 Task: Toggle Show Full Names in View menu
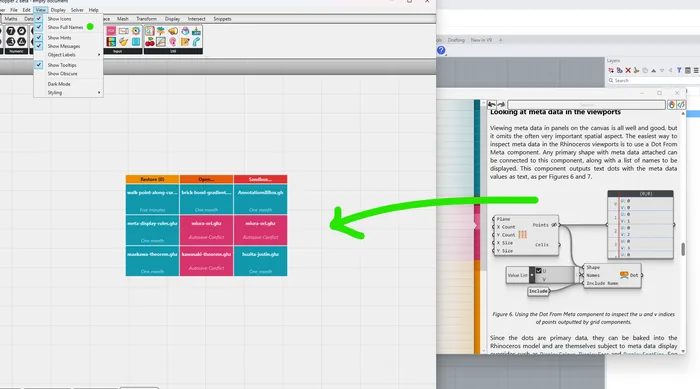(68, 27)
